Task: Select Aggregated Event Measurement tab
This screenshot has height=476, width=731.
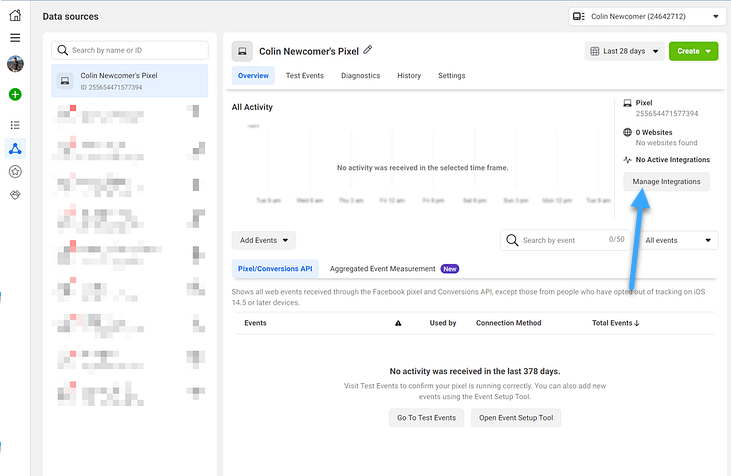Action: 382,269
